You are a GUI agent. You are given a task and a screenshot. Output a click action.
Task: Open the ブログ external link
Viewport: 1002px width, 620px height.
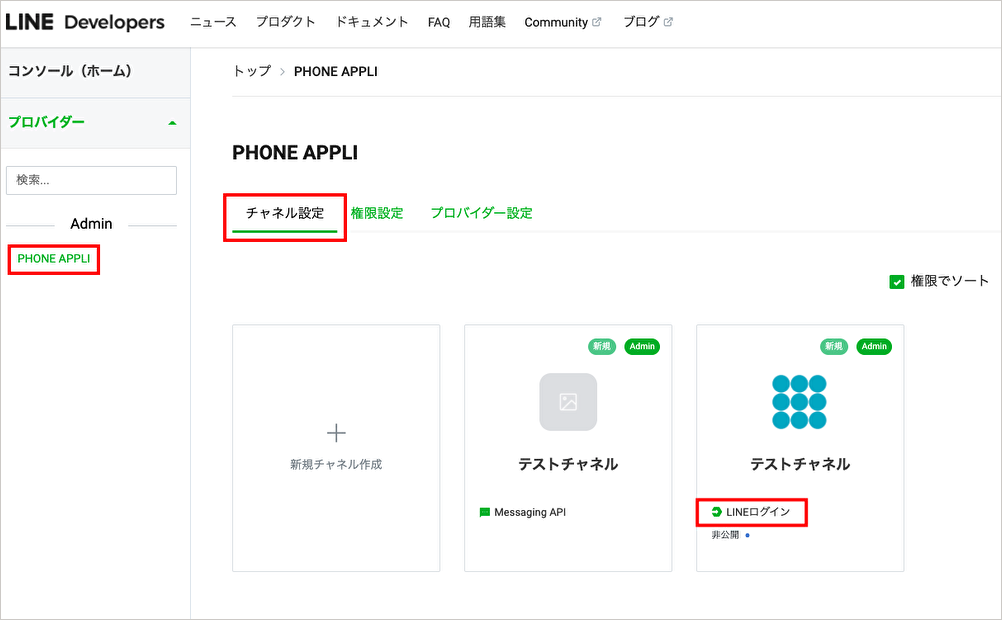pos(641,22)
